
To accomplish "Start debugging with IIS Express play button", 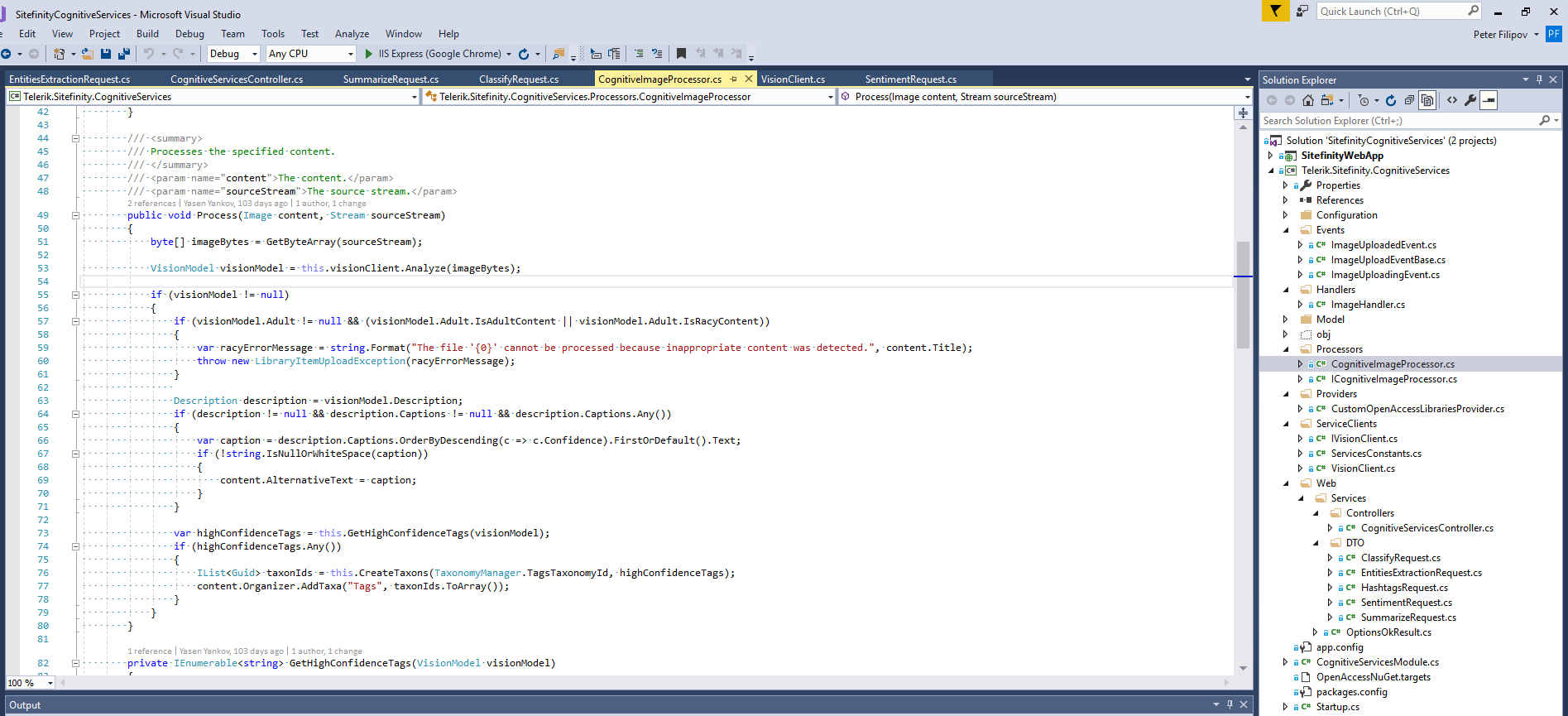I will [x=369, y=54].
